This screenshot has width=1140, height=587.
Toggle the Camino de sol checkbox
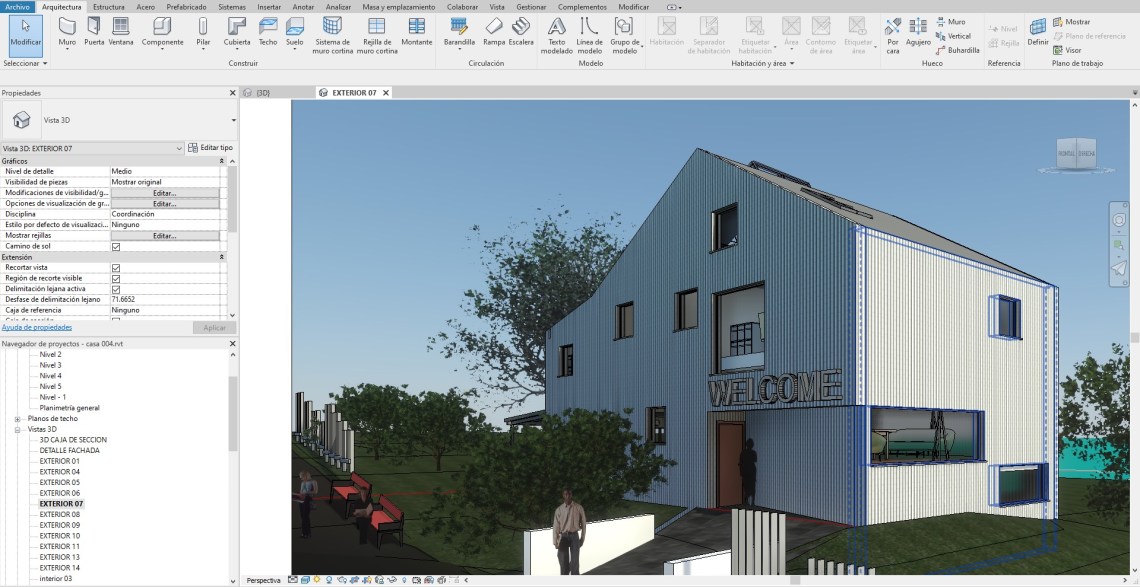[x=116, y=246]
